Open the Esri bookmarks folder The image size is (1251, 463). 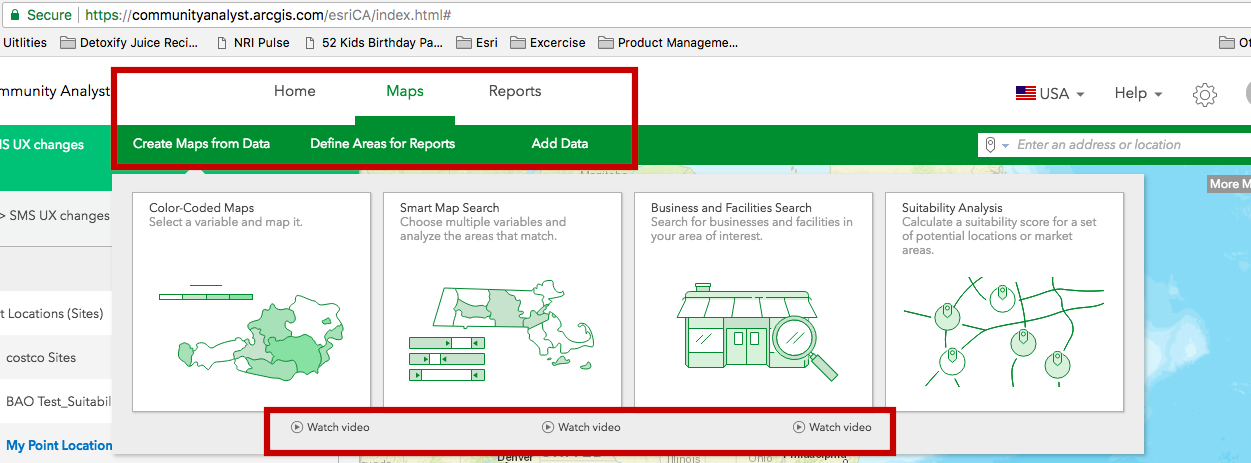click(478, 43)
